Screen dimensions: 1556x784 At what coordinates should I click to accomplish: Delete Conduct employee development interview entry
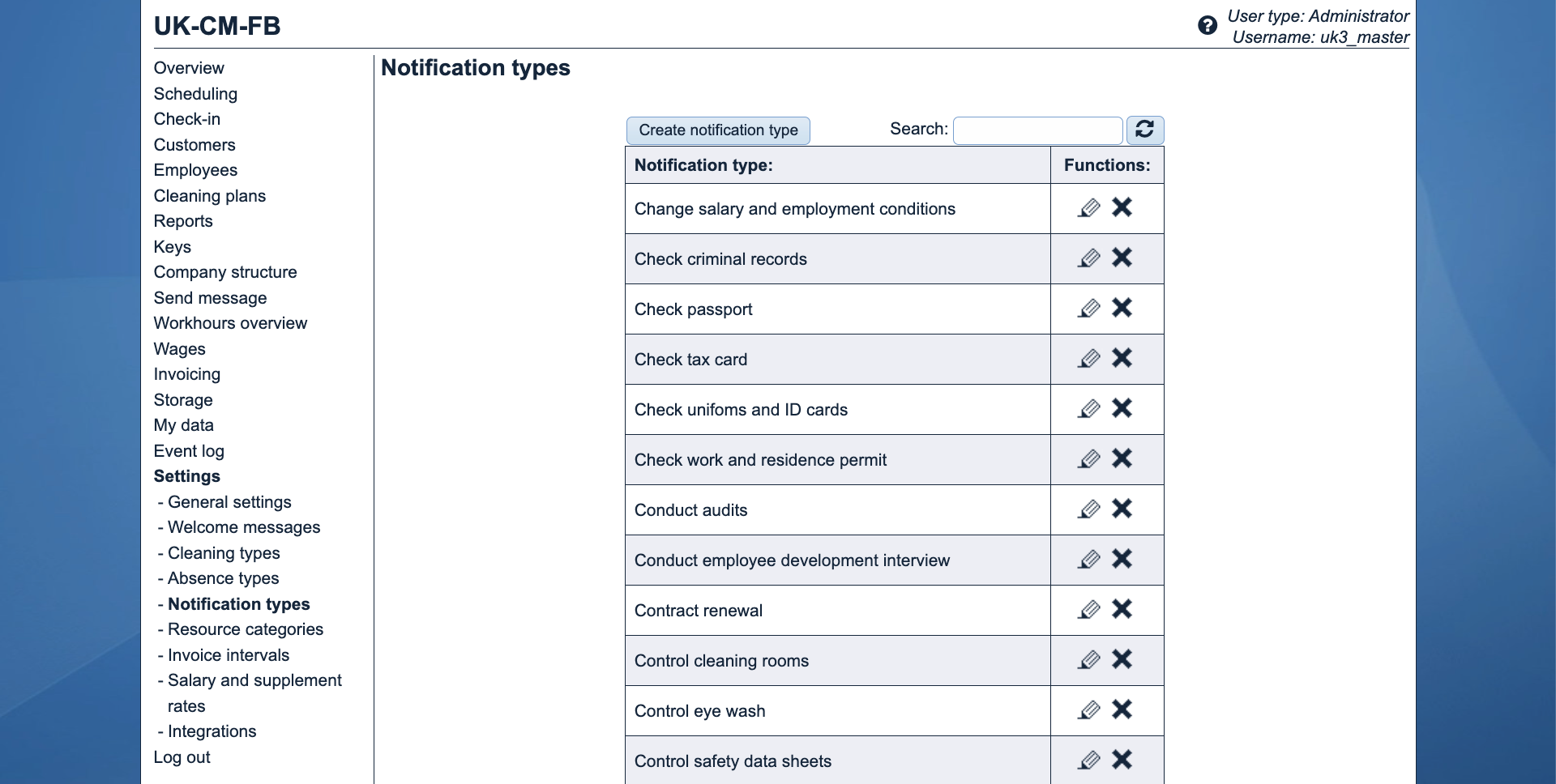point(1122,560)
